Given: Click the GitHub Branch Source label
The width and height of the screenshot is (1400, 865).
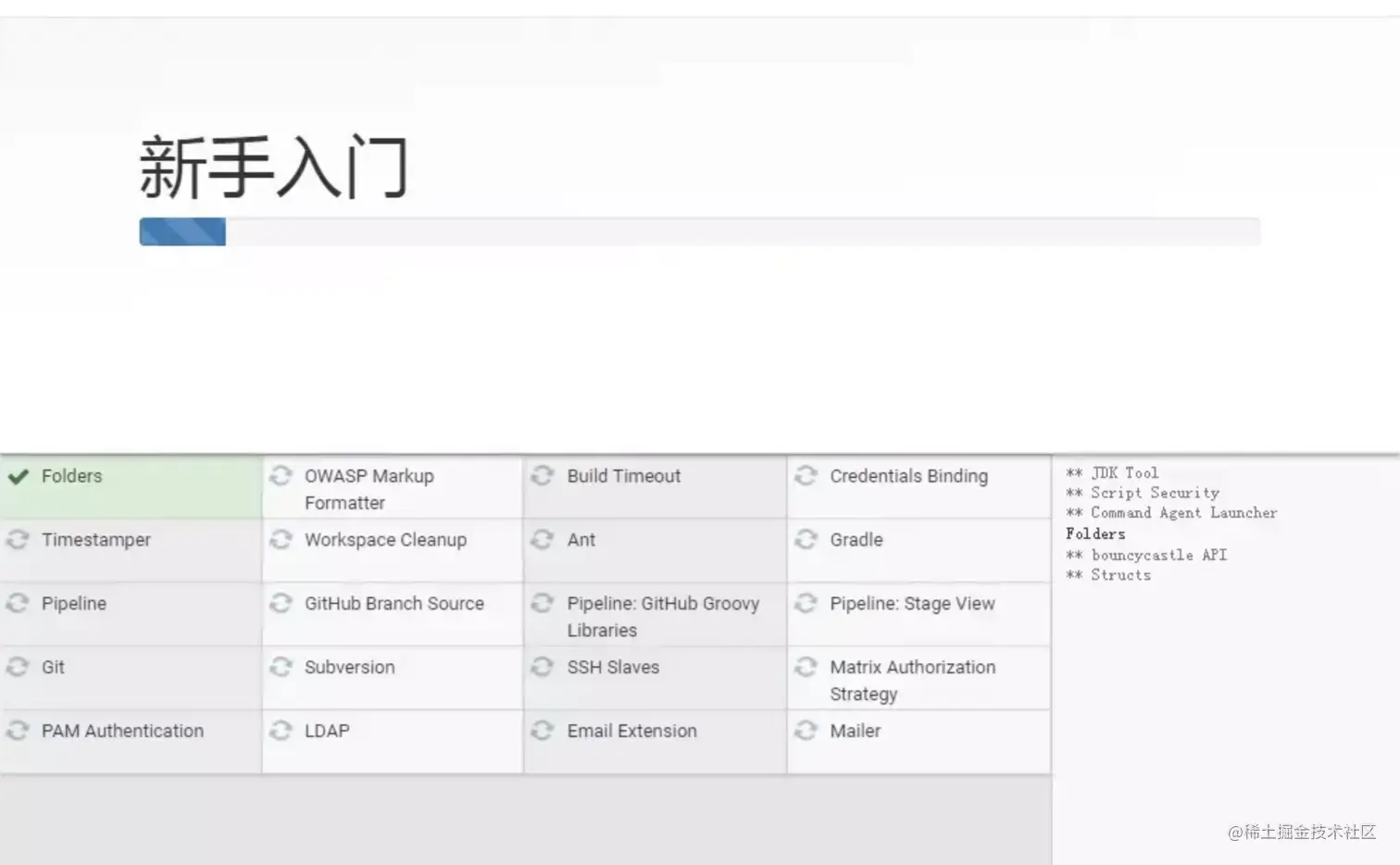Looking at the screenshot, I should (394, 604).
